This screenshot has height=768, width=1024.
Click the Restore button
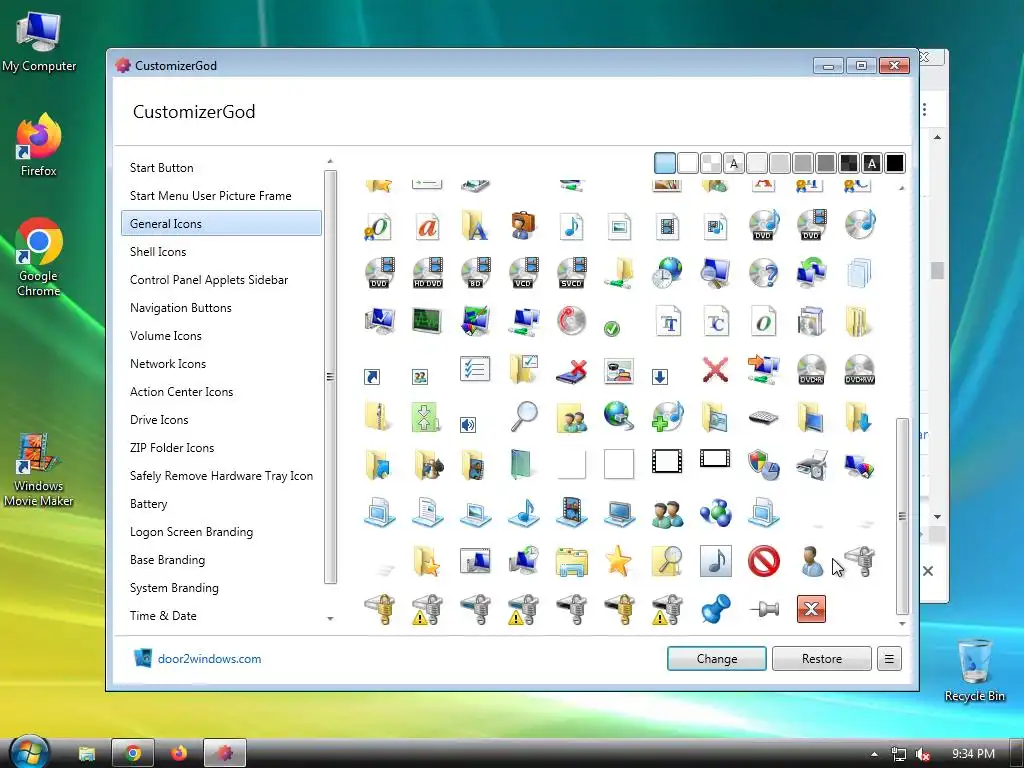click(x=822, y=658)
